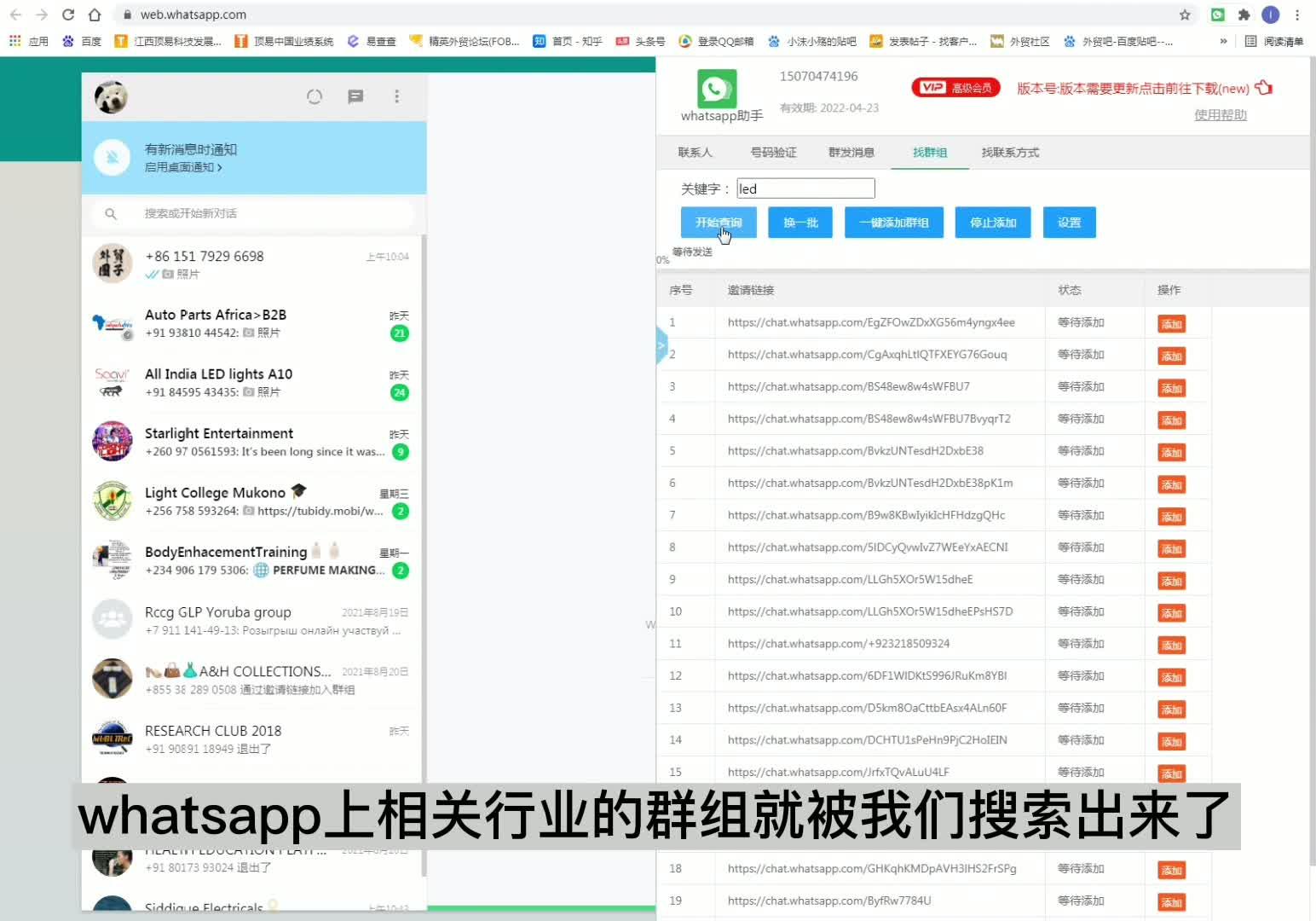Add group link in row 13
1316x921 pixels.
click(x=1171, y=710)
